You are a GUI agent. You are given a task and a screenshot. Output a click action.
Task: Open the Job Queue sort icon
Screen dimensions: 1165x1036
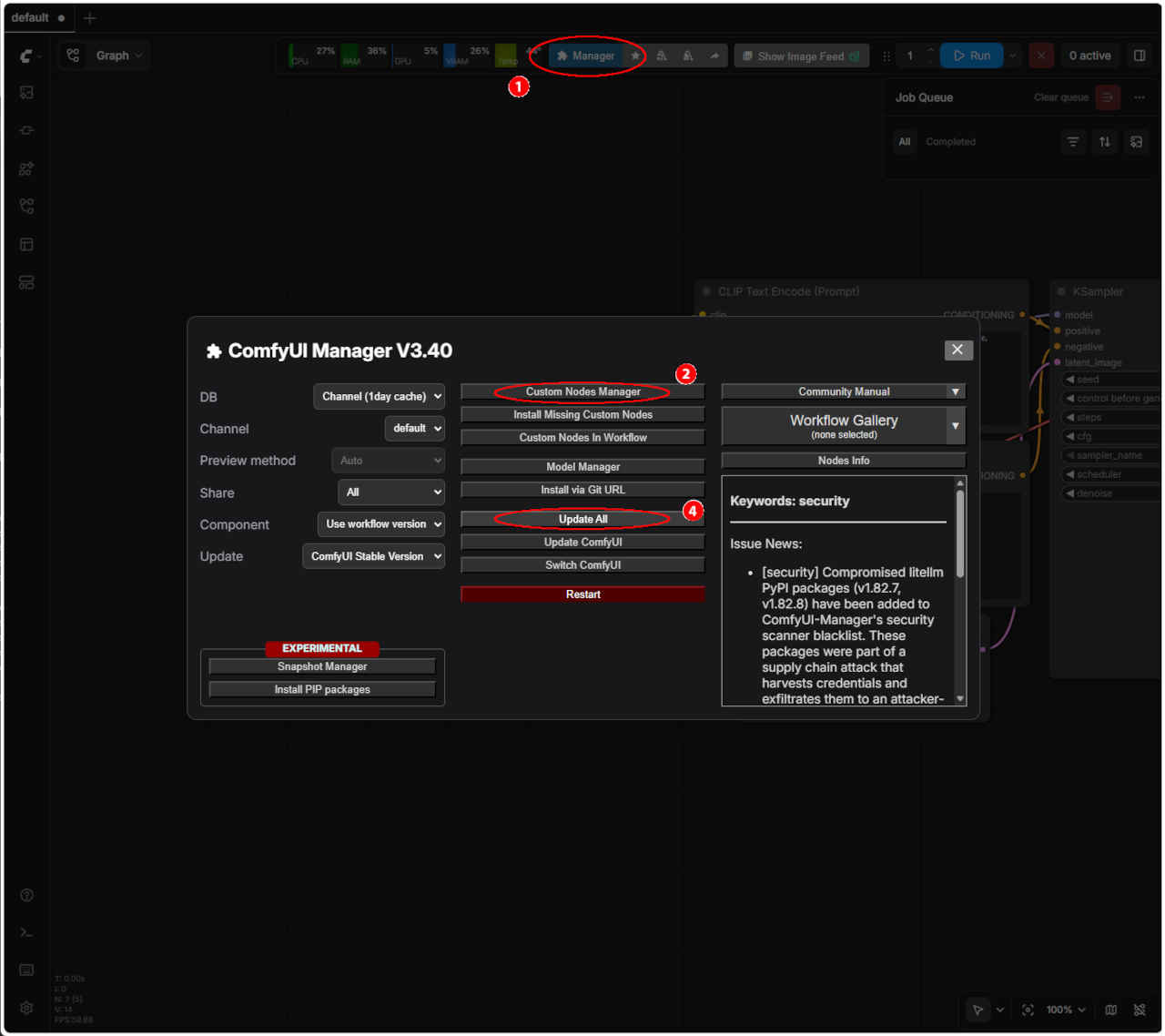[x=1105, y=142]
